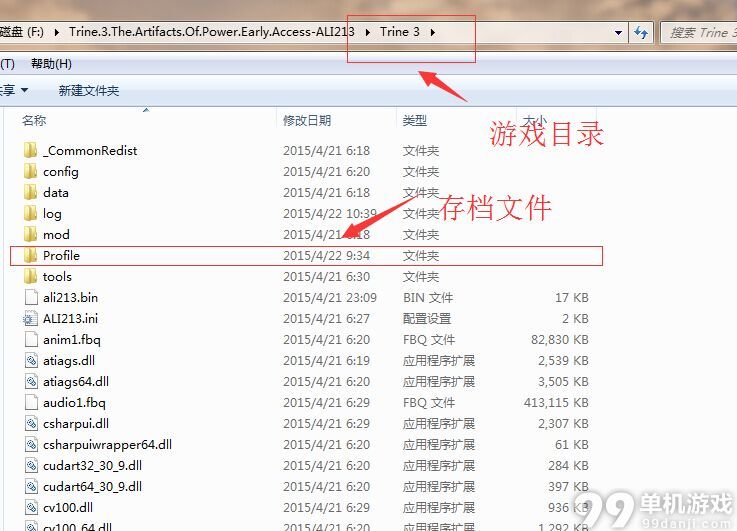737x531 pixels.
Task: Select ALI213.ini file name
Action: tap(70, 319)
